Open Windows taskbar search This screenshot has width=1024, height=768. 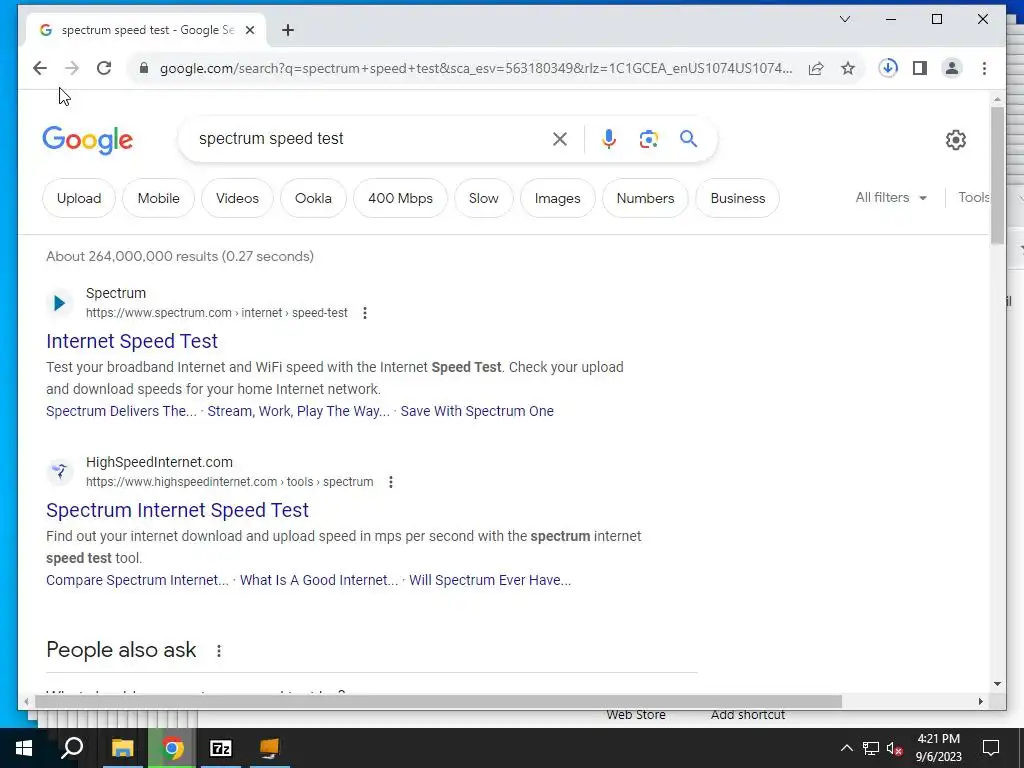(x=72, y=748)
